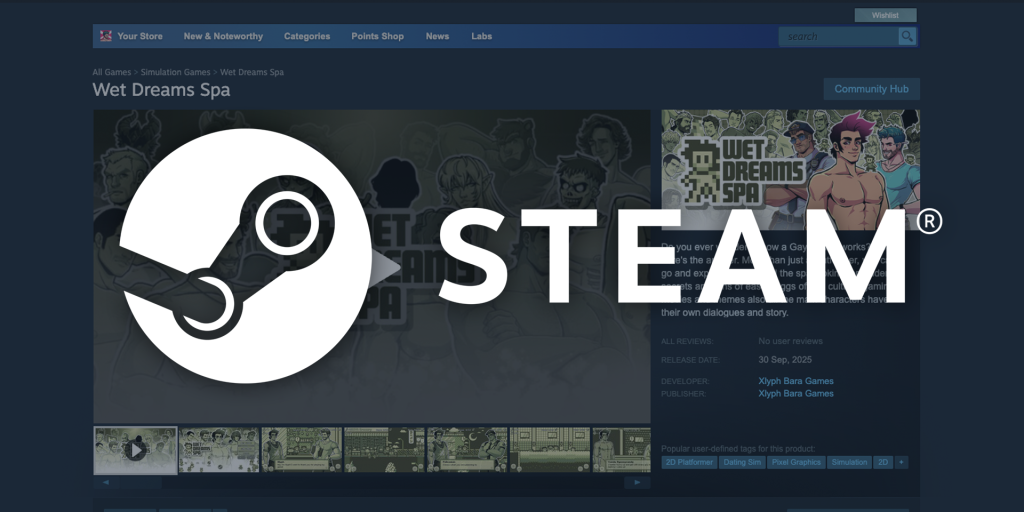Open the Wishlist button
Image resolution: width=1024 pixels, height=512 pixels.
(x=885, y=15)
